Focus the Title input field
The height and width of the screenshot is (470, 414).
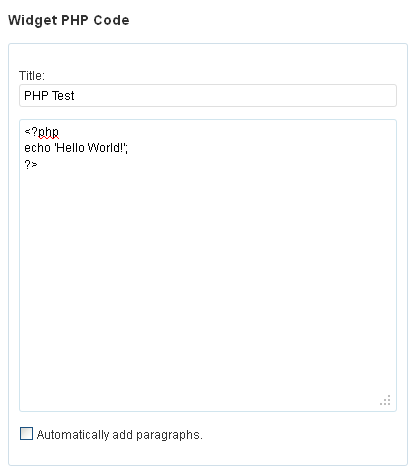click(x=208, y=96)
